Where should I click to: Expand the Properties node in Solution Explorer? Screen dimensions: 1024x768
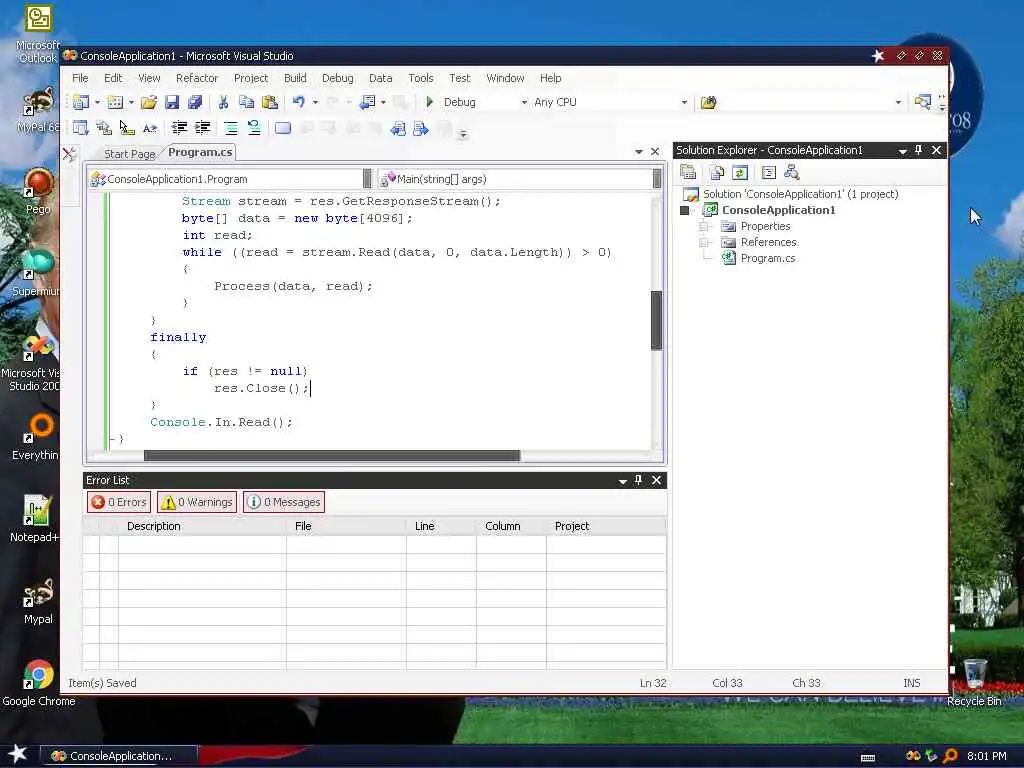point(704,226)
